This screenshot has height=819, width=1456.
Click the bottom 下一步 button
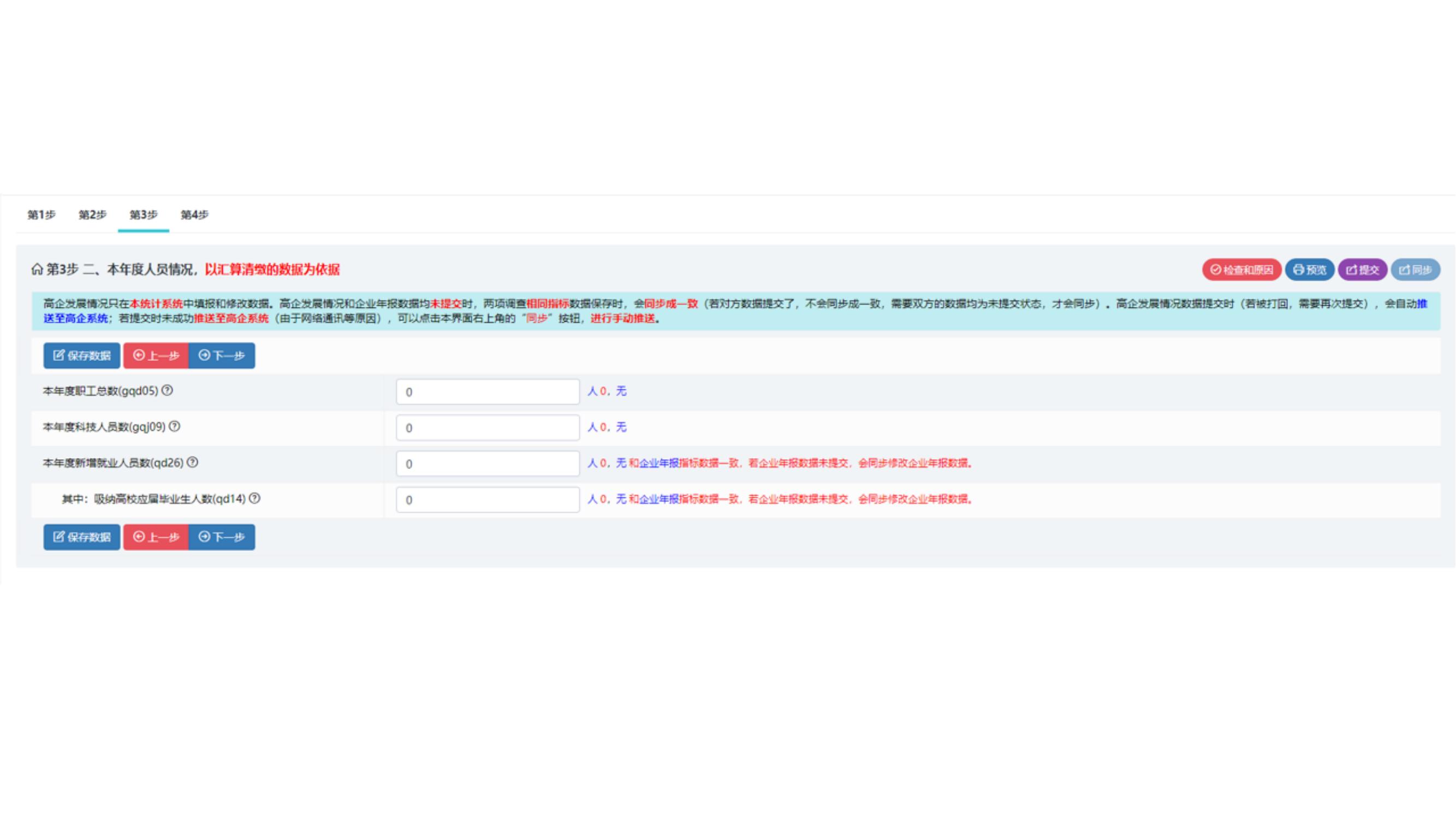click(222, 537)
